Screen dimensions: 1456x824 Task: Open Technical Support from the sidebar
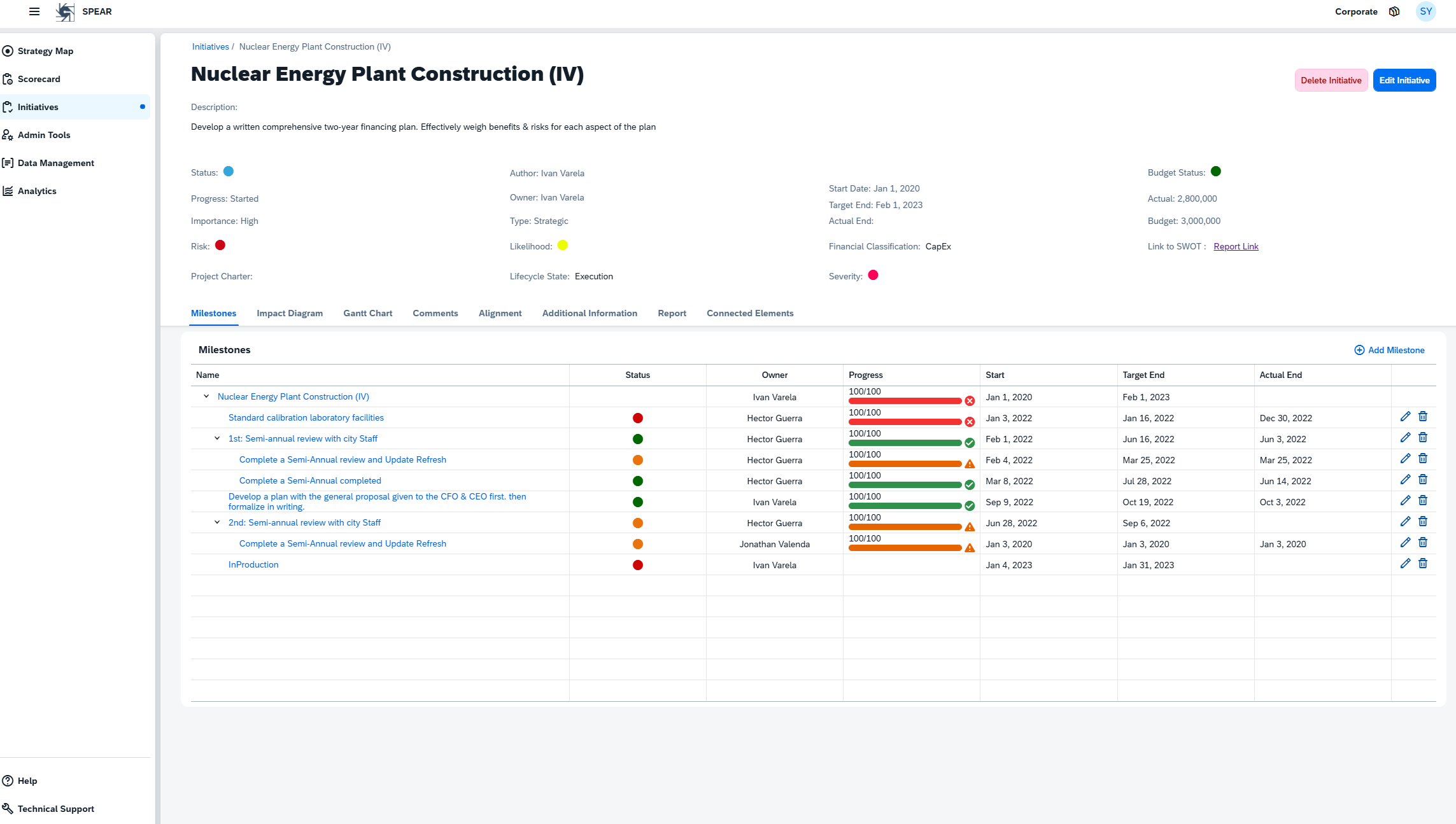coord(56,809)
